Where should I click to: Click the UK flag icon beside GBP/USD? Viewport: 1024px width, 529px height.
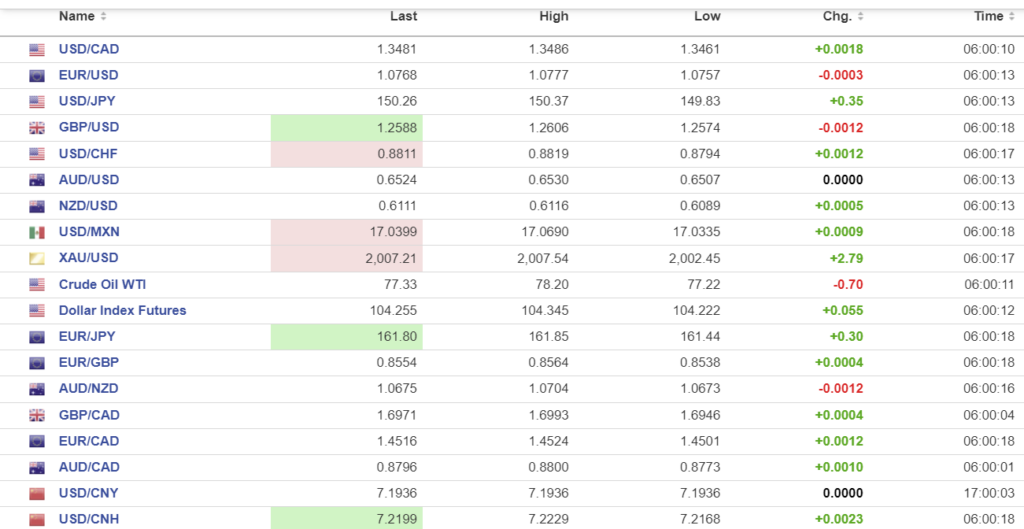pos(37,128)
